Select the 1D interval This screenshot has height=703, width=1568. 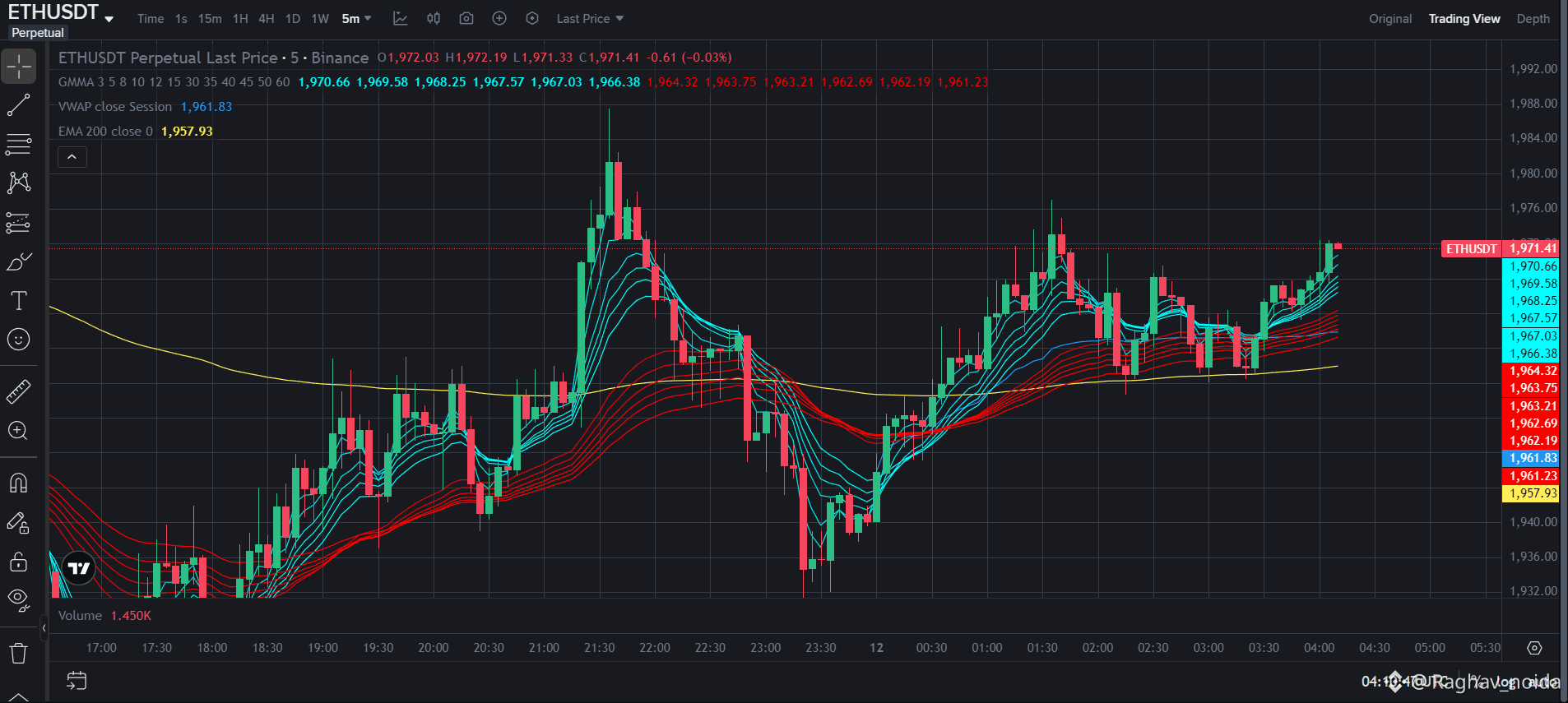293,18
